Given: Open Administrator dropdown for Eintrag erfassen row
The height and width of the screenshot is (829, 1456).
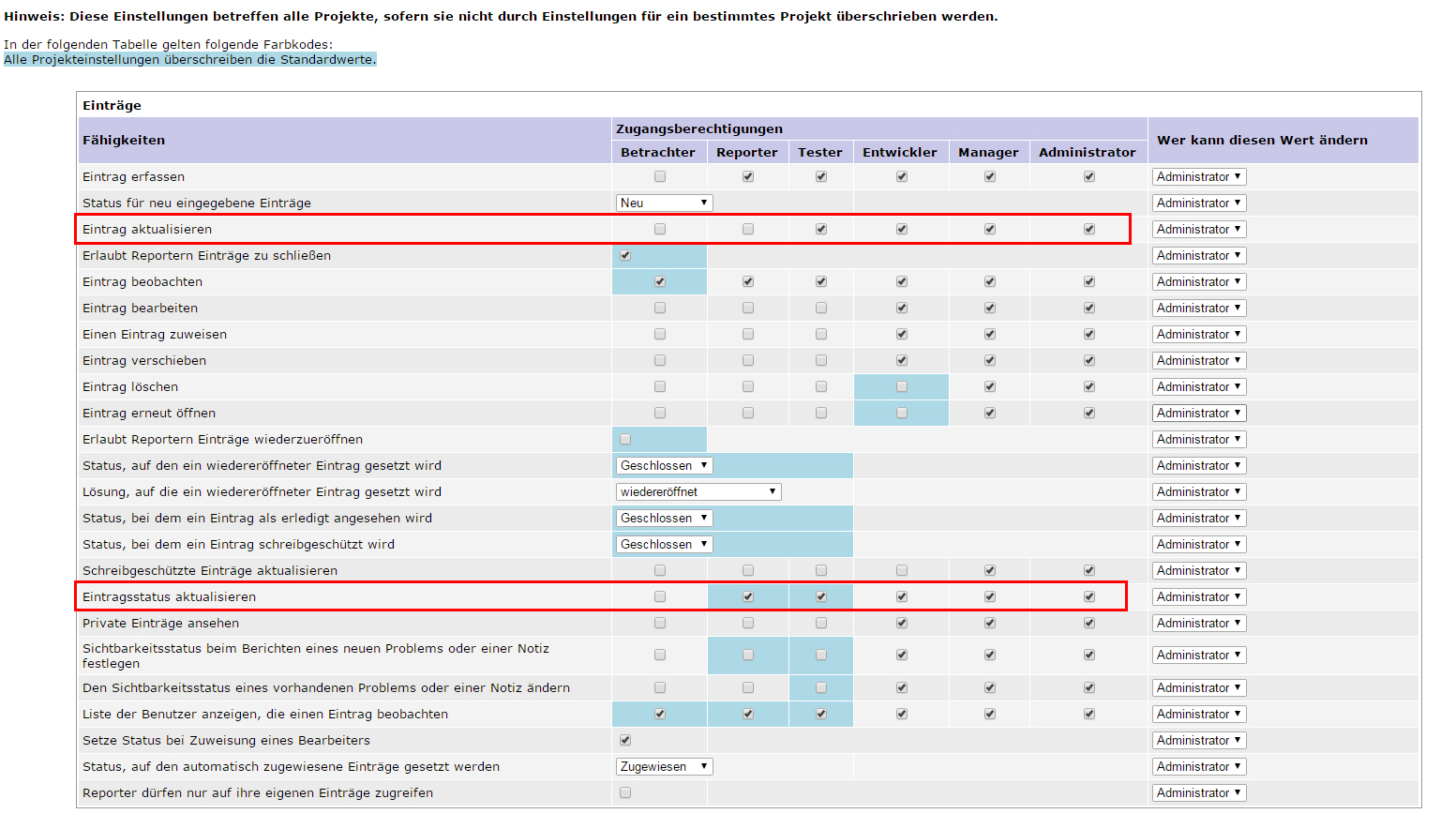Looking at the screenshot, I should pos(1198,176).
